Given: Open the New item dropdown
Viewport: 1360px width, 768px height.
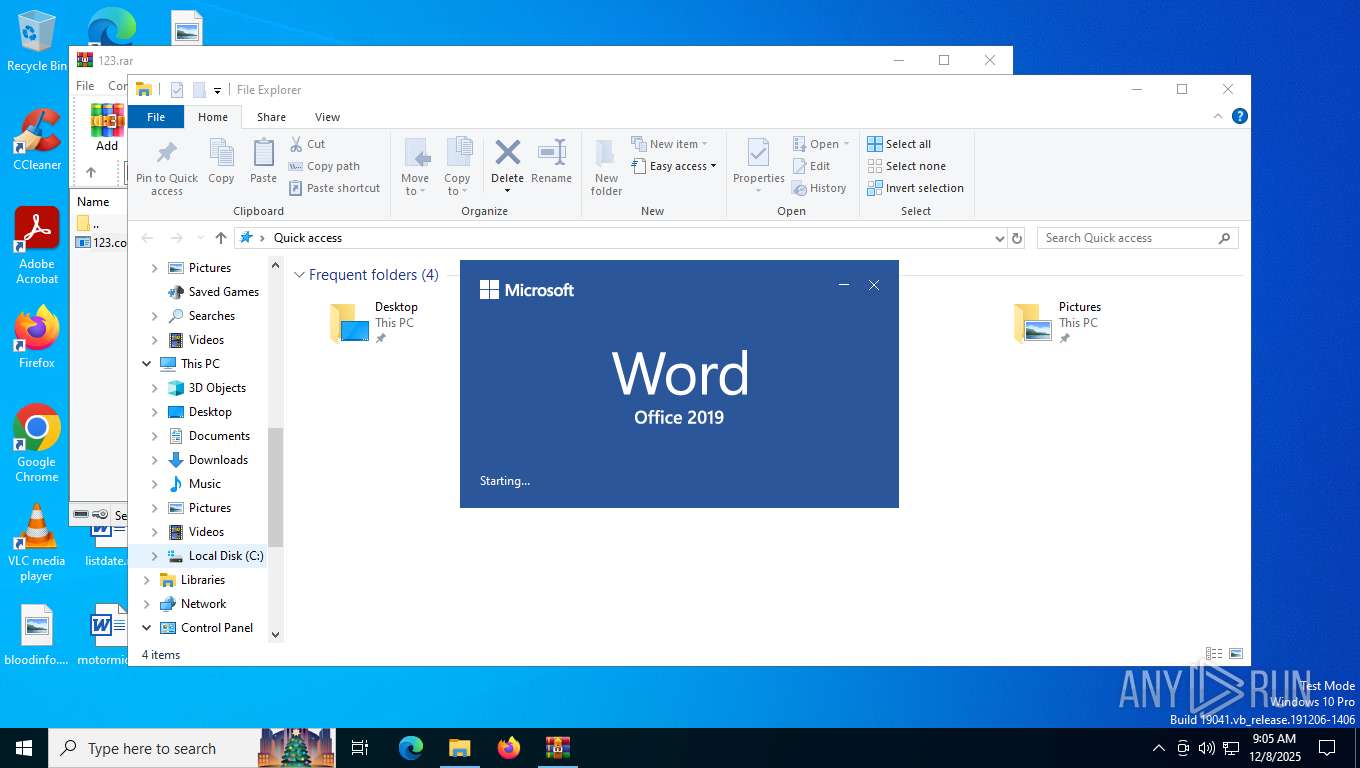Looking at the screenshot, I should [x=704, y=144].
